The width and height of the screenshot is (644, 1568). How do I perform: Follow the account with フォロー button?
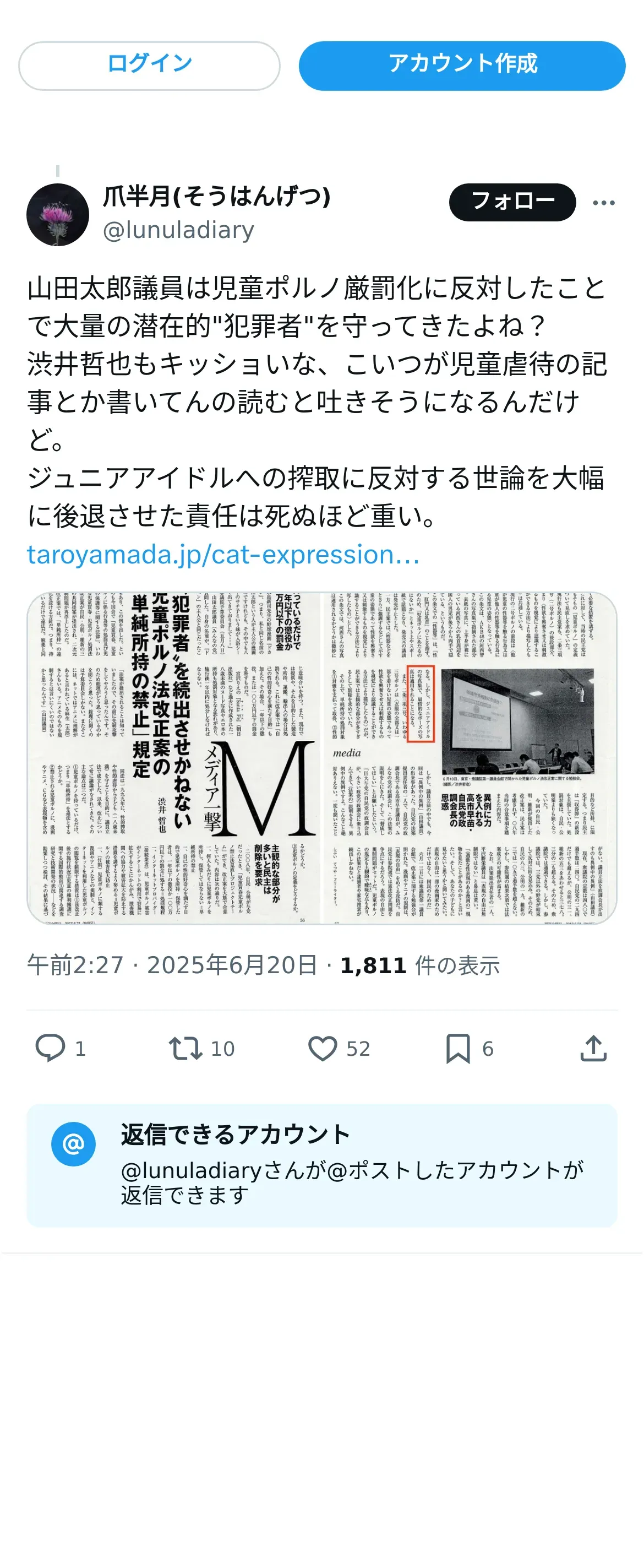coord(512,202)
